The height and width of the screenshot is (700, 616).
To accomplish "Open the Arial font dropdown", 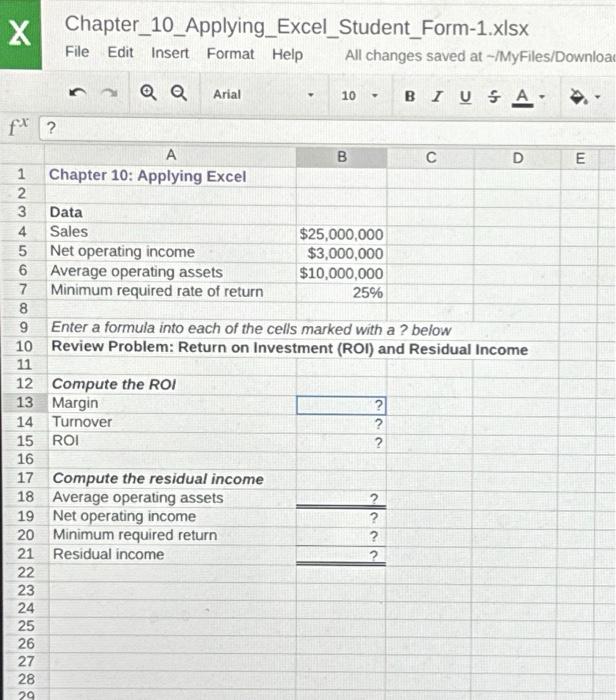I will tap(264, 95).
